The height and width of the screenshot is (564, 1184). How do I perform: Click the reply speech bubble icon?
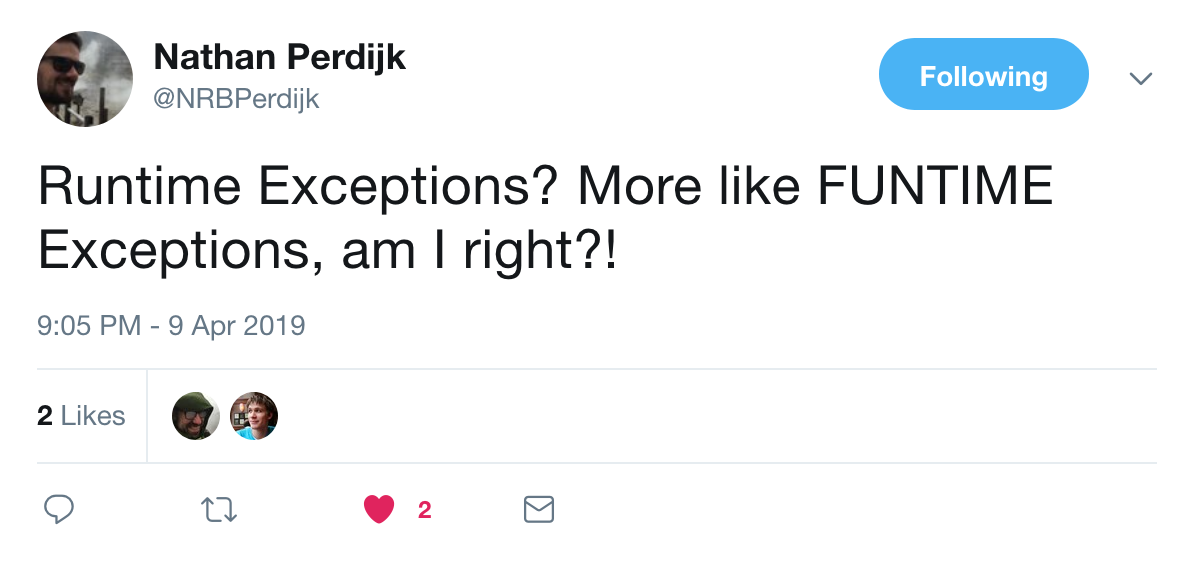coord(59,510)
